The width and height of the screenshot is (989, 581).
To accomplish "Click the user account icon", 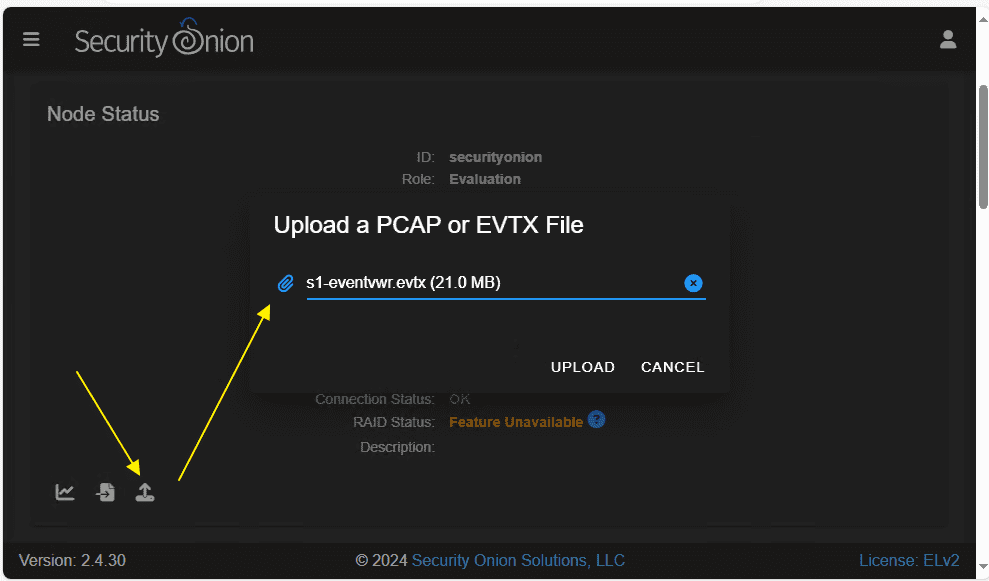I will pos(947,39).
